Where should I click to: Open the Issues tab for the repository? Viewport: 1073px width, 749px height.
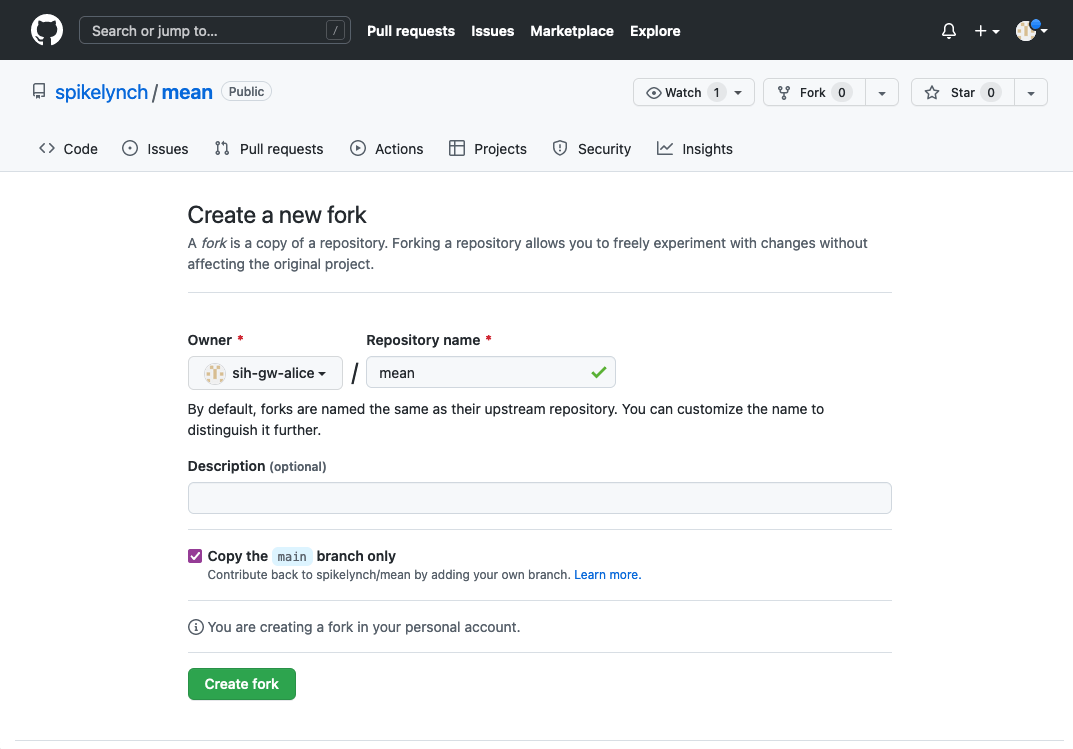pyautogui.click(x=155, y=148)
